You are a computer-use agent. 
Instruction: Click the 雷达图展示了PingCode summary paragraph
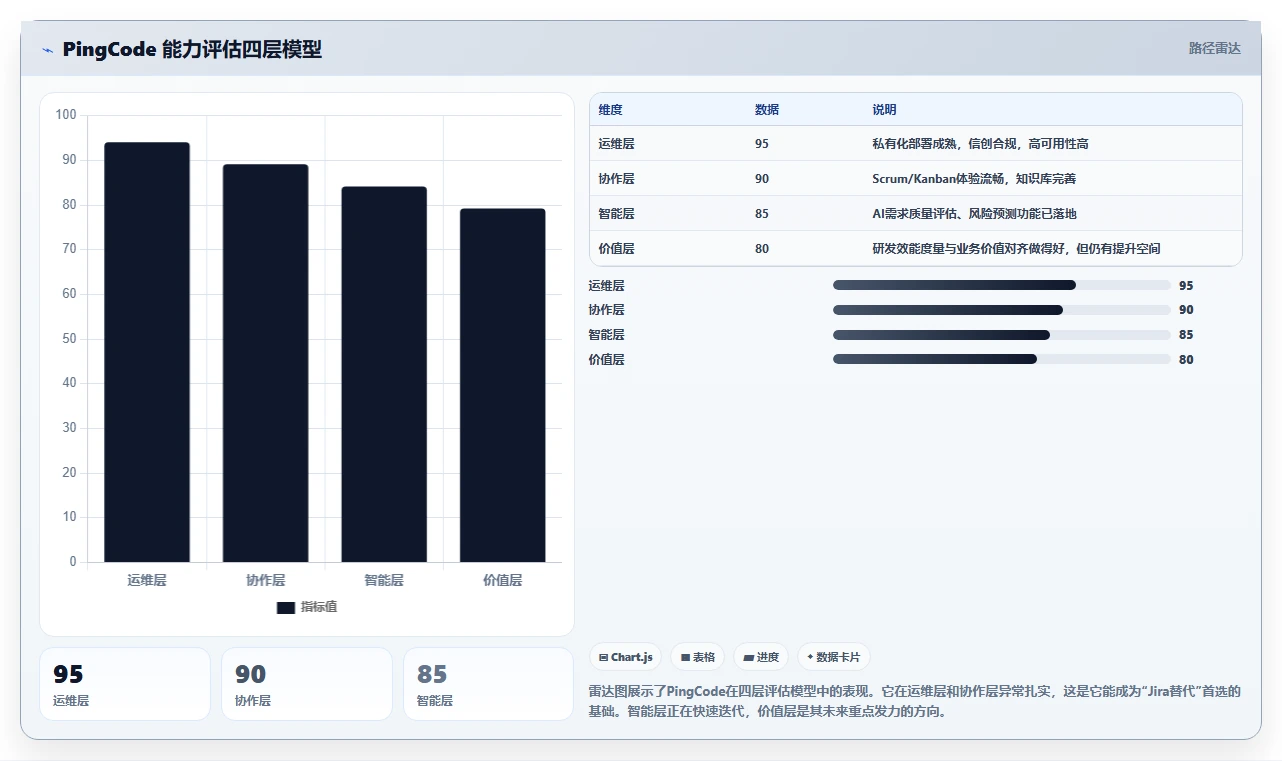[915, 702]
